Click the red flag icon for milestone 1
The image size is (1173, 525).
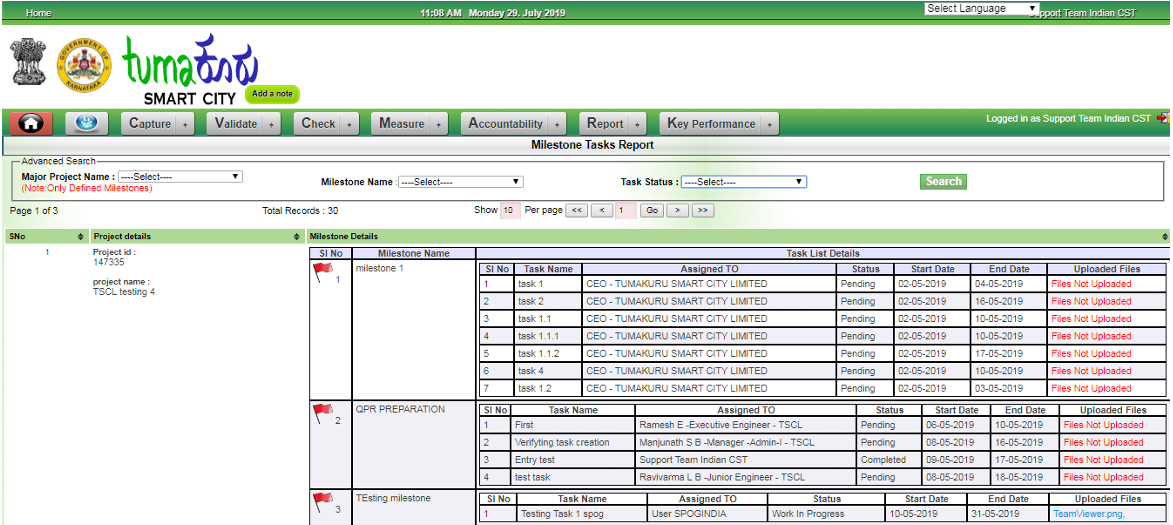(x=323, y=271)
